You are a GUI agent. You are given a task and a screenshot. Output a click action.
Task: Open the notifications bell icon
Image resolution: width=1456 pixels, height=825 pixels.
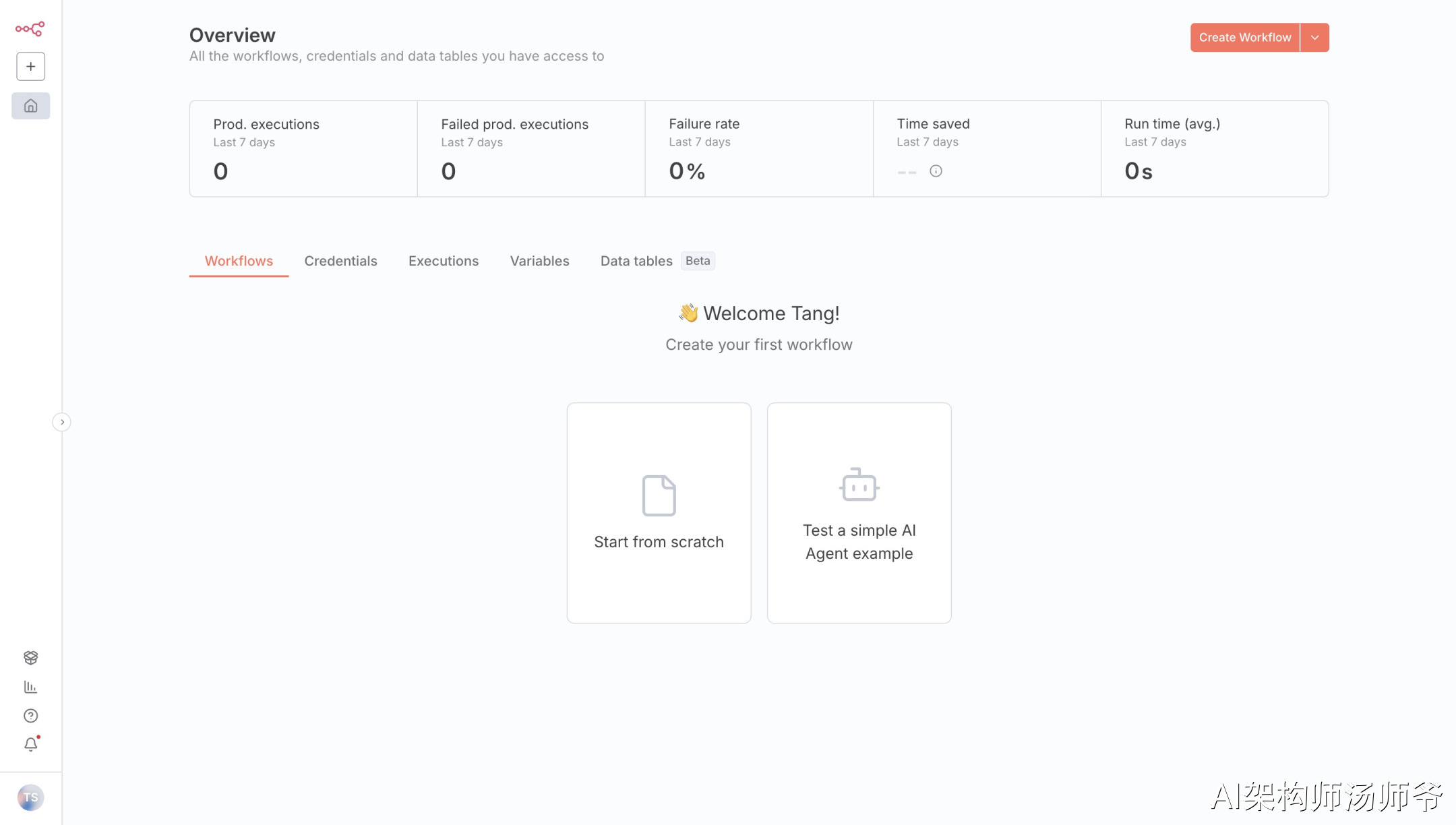pos(30,745)
